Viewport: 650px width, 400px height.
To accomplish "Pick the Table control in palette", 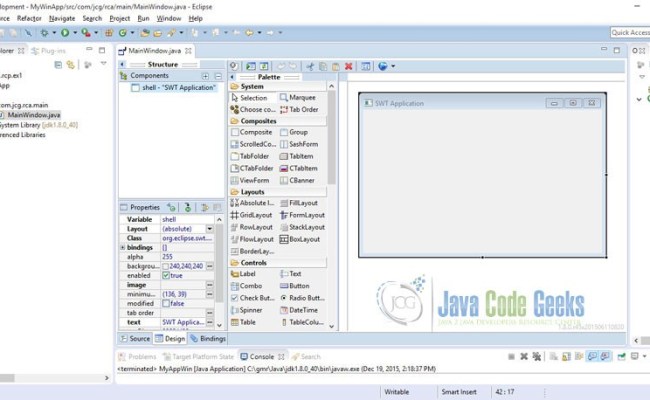I will pos(243,322).
